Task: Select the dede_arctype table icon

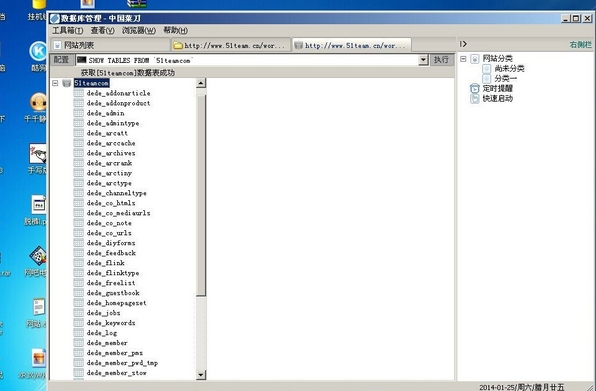Action: (x=79, y=183)
